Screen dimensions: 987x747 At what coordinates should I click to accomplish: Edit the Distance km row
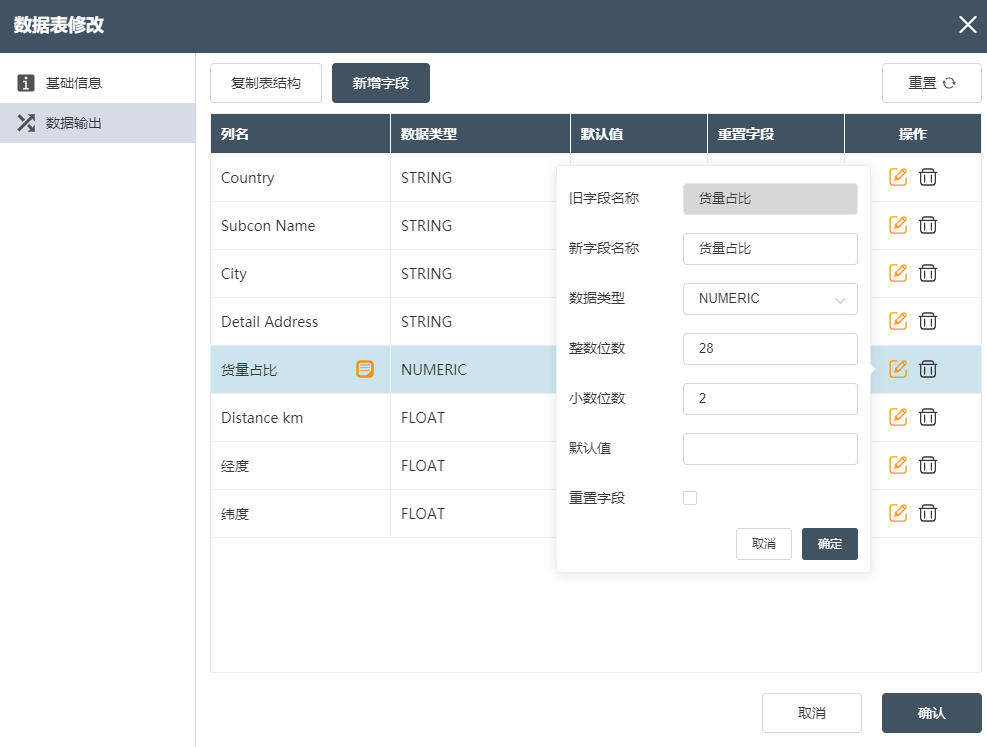point(898,417)
